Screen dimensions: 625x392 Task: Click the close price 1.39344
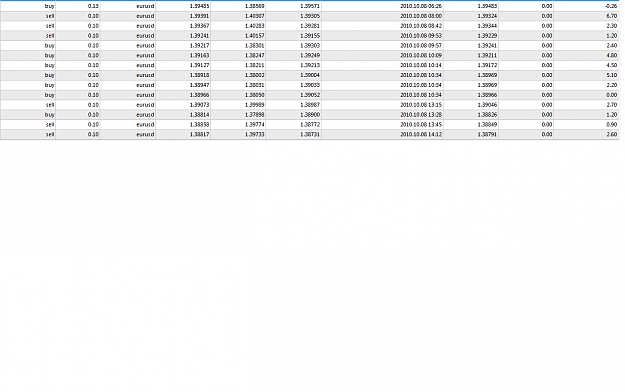click(x=487, y=26)
